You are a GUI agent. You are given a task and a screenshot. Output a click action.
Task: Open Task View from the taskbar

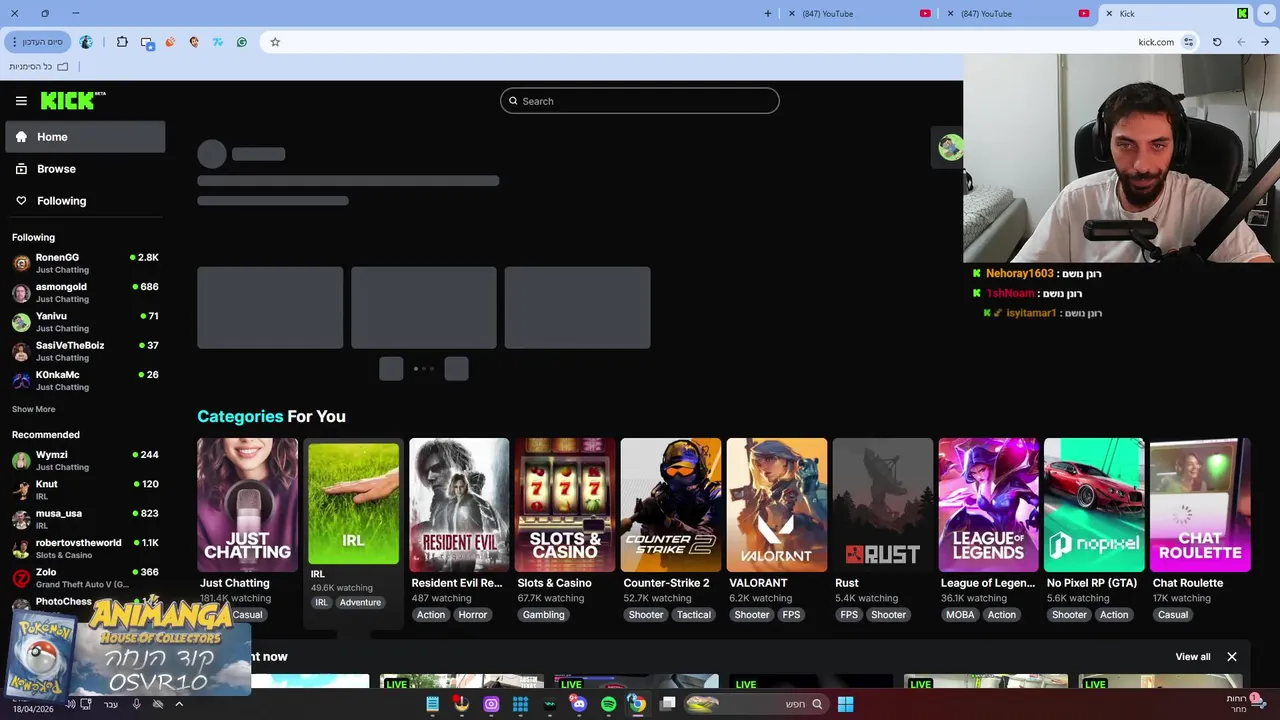click(x=667, y=704)
